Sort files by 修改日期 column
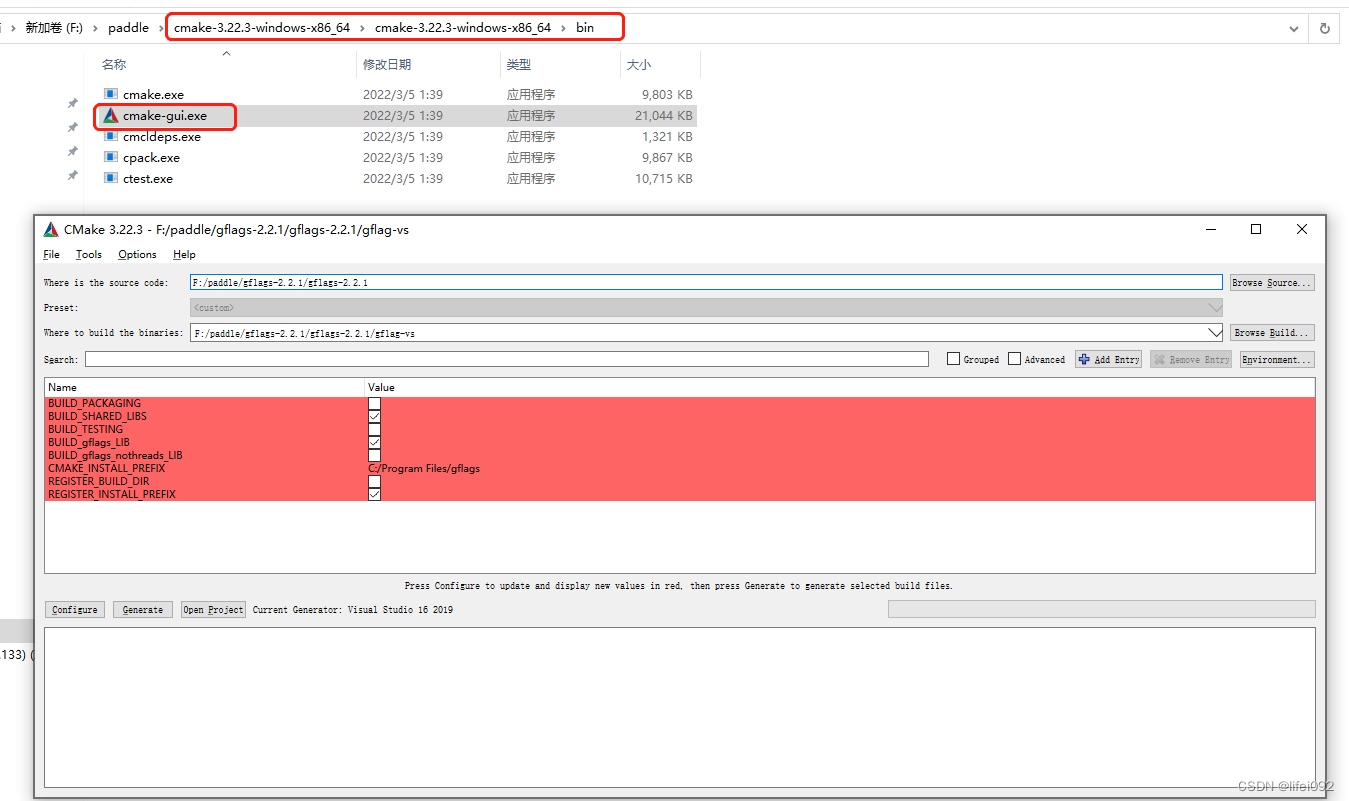The width and height of the screenshot is (1349, 801). [387, 65]
